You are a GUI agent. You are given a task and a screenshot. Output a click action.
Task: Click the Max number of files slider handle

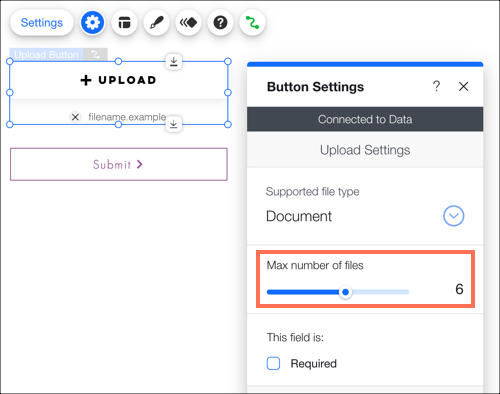pos(346,292)
